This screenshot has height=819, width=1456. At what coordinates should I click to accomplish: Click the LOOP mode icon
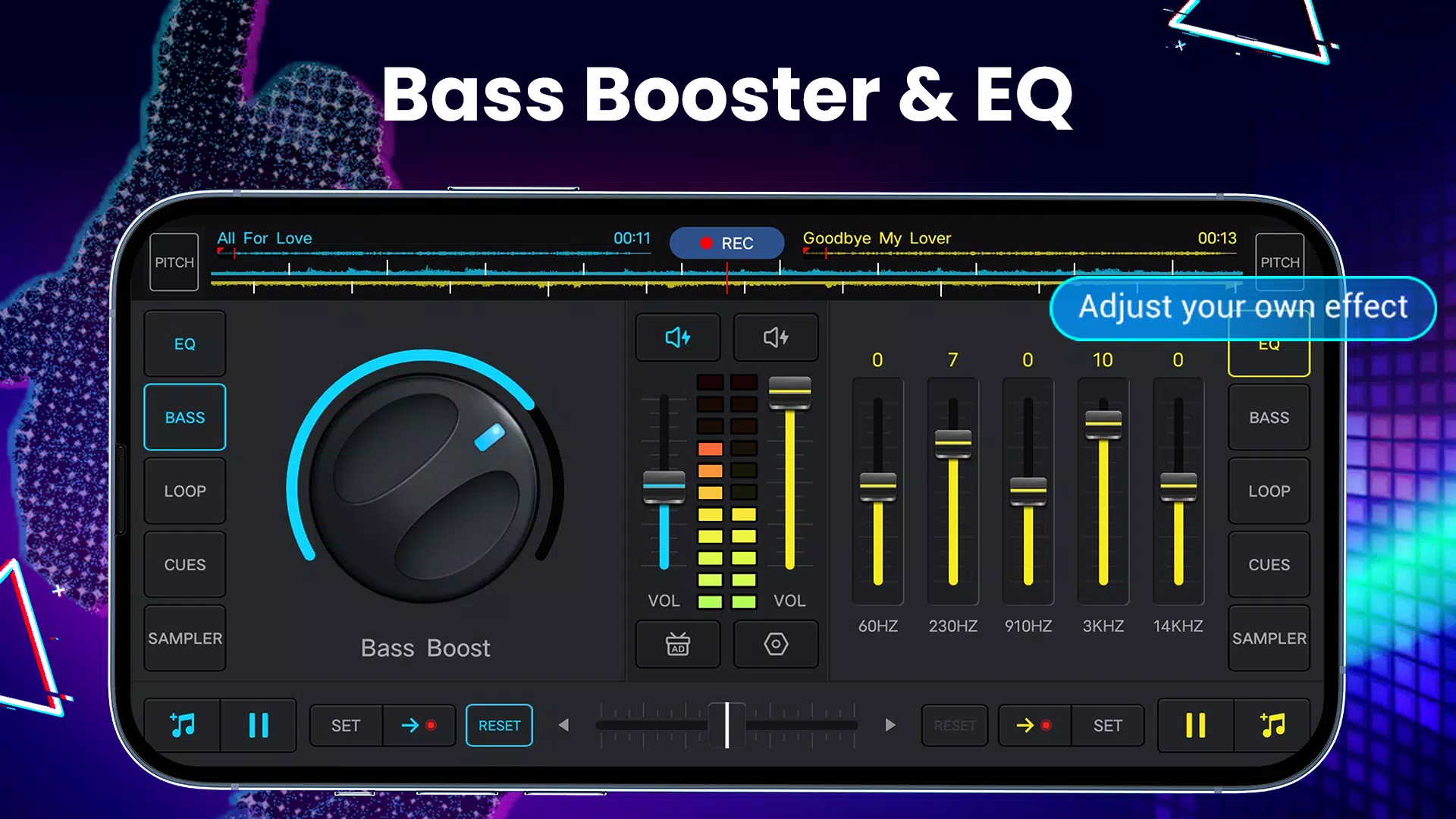point(184,491)
